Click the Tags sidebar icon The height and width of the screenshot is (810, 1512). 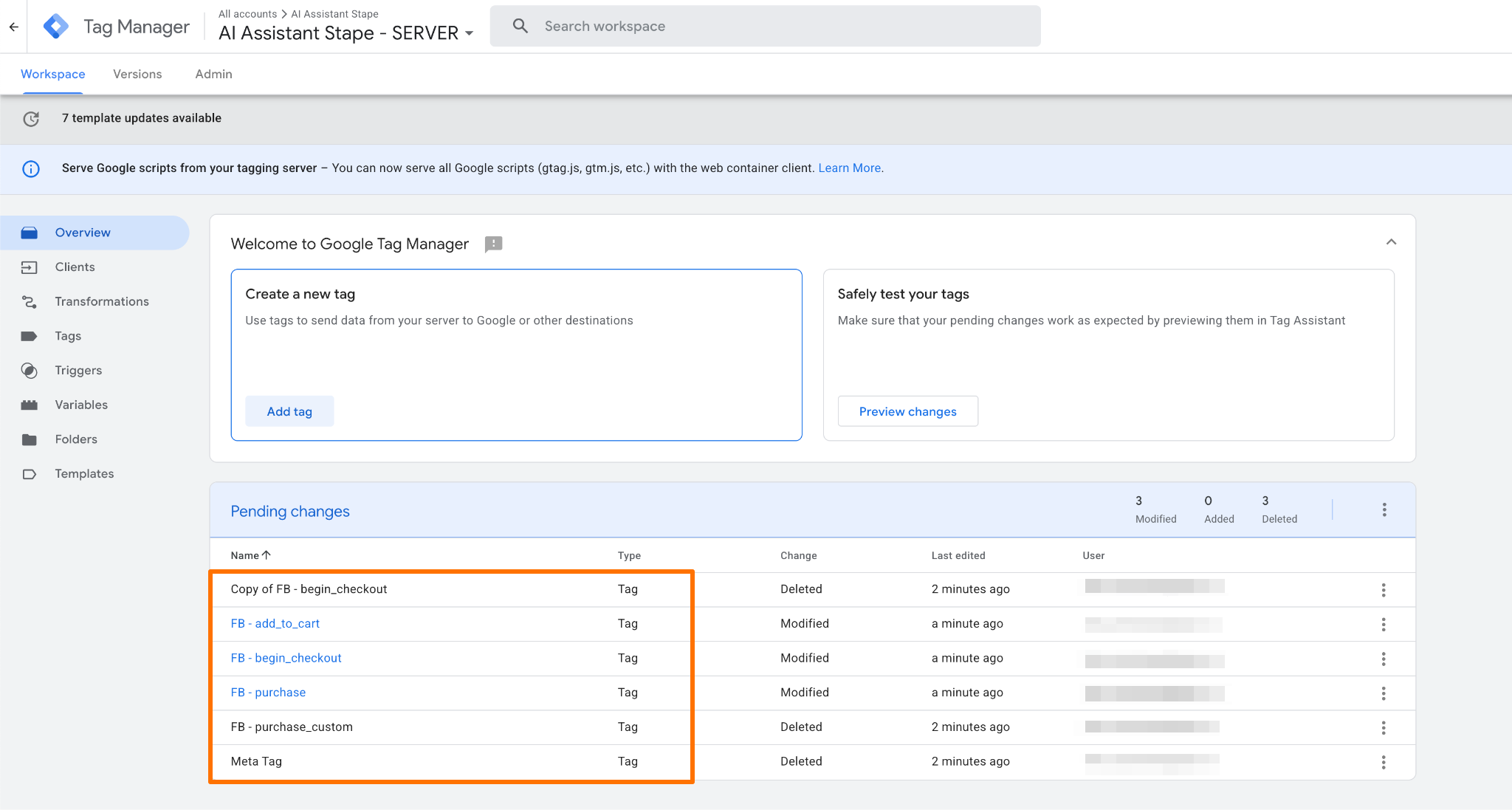click(x=30, y=336)
